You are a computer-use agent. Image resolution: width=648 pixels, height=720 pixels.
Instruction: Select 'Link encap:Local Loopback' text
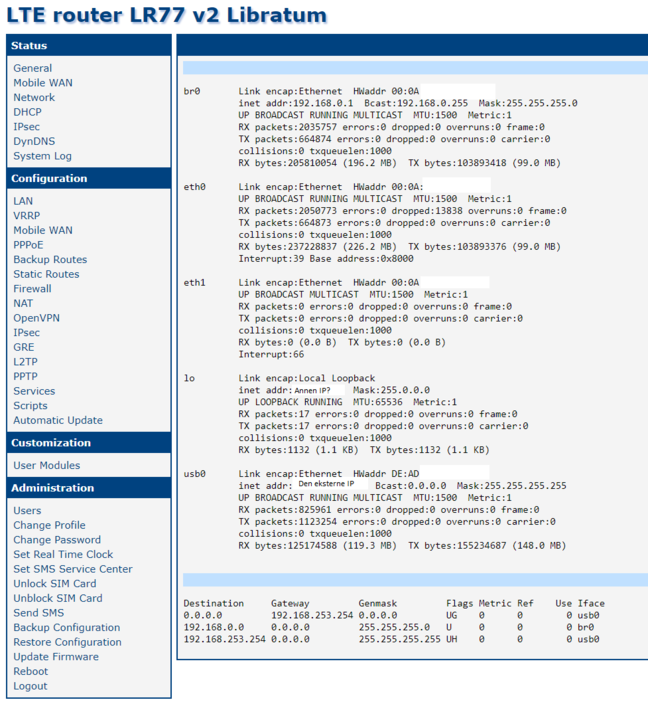(307, 378)
